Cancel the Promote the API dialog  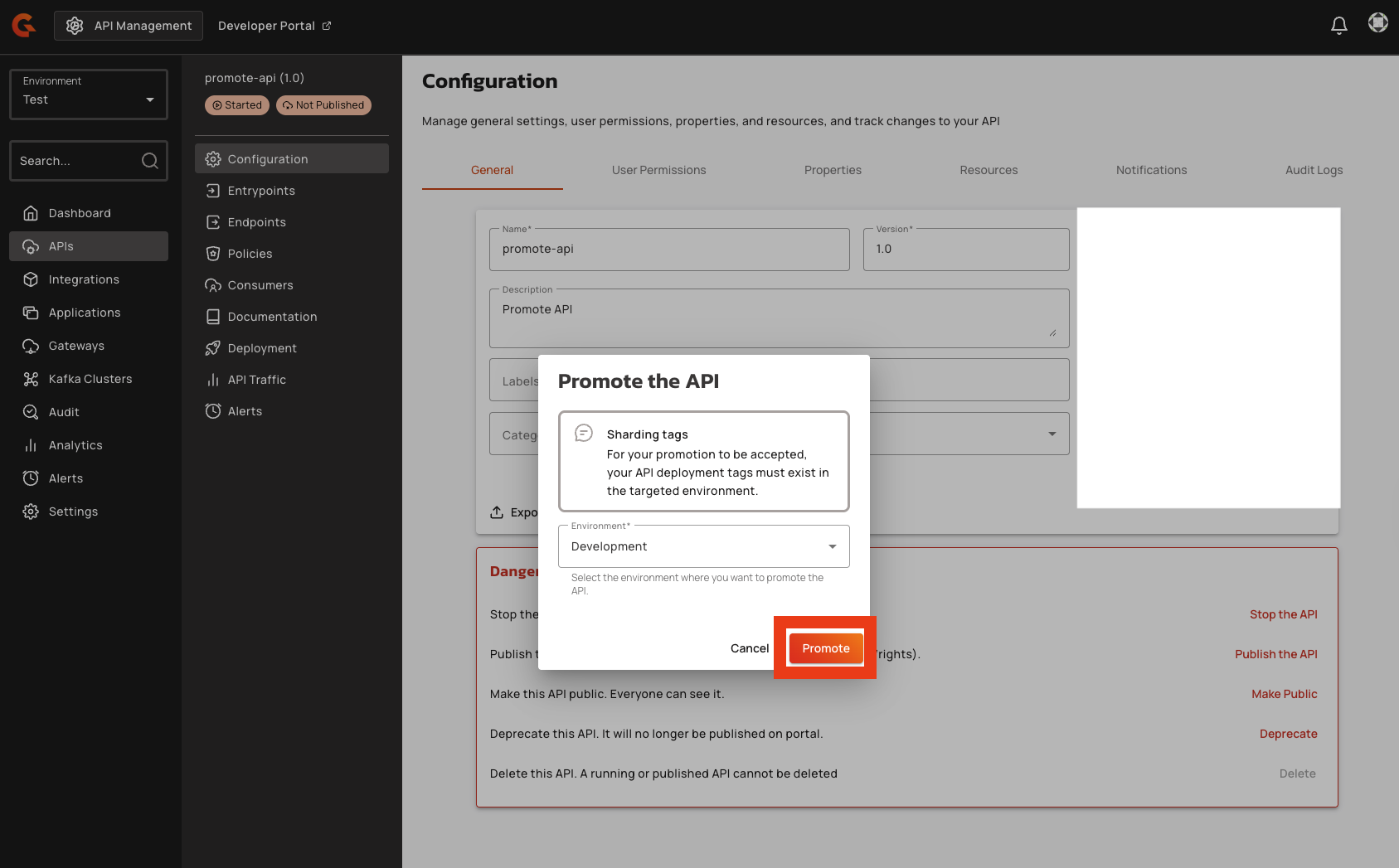click(x=749, y=648)
